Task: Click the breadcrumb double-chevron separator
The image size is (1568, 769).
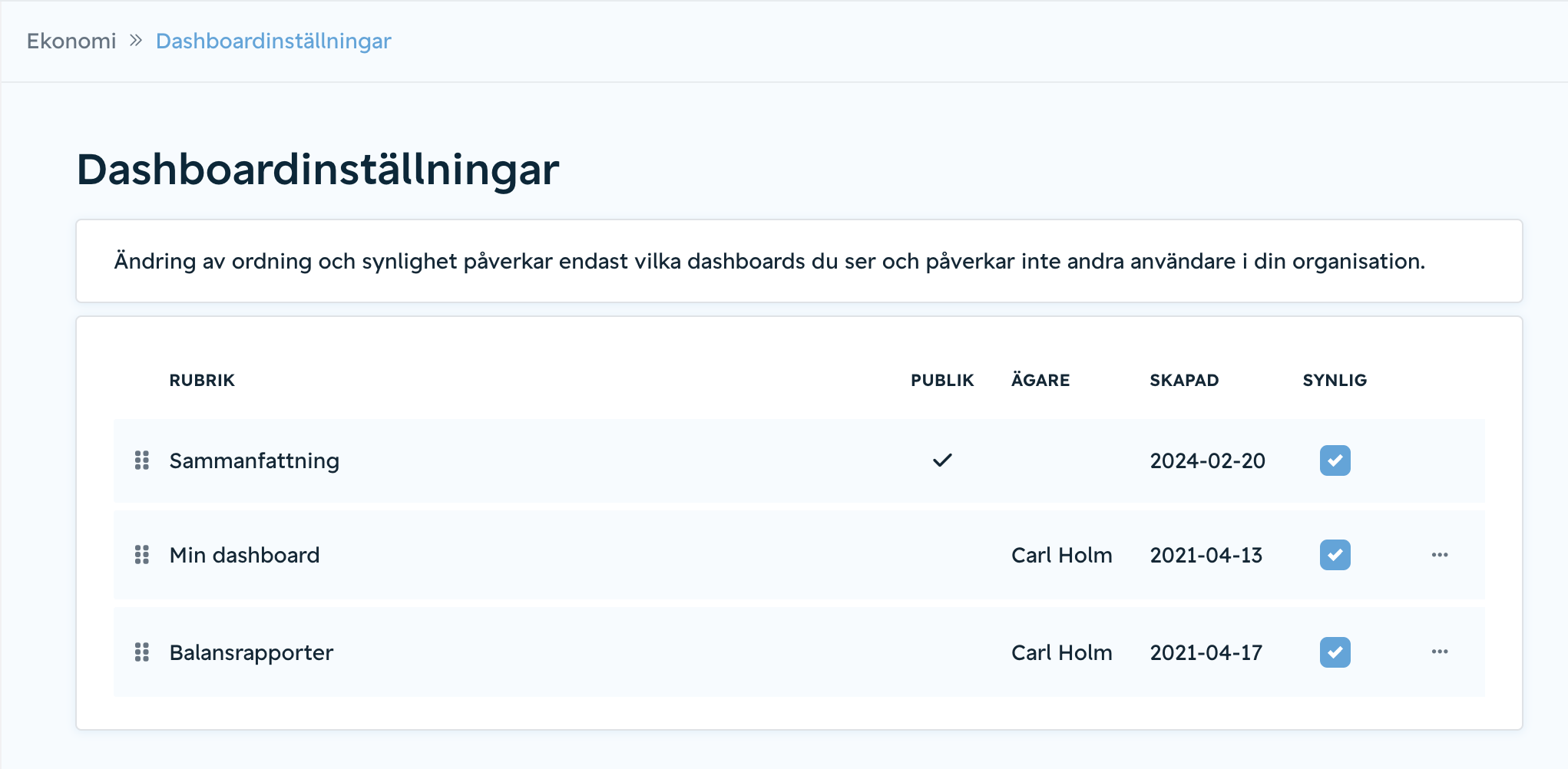Action: point(136,41)
